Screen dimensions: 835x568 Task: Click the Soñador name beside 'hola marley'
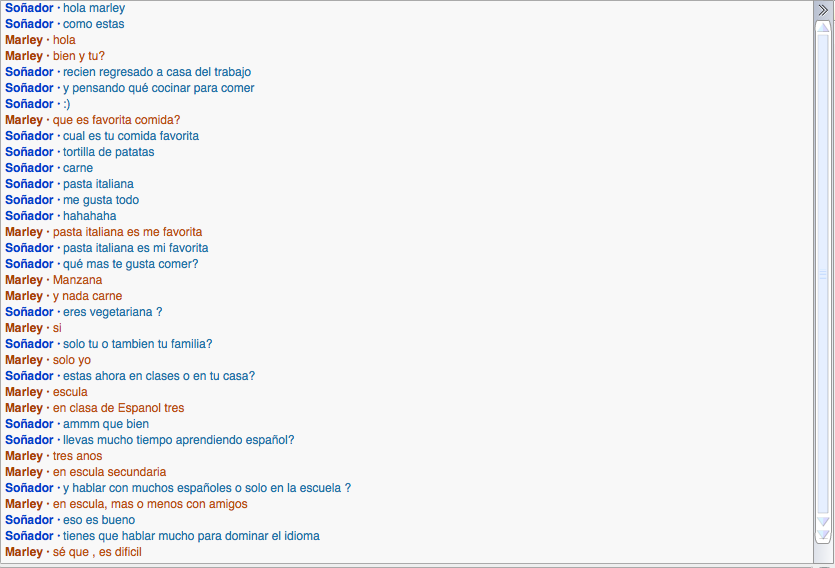(29, 8)
